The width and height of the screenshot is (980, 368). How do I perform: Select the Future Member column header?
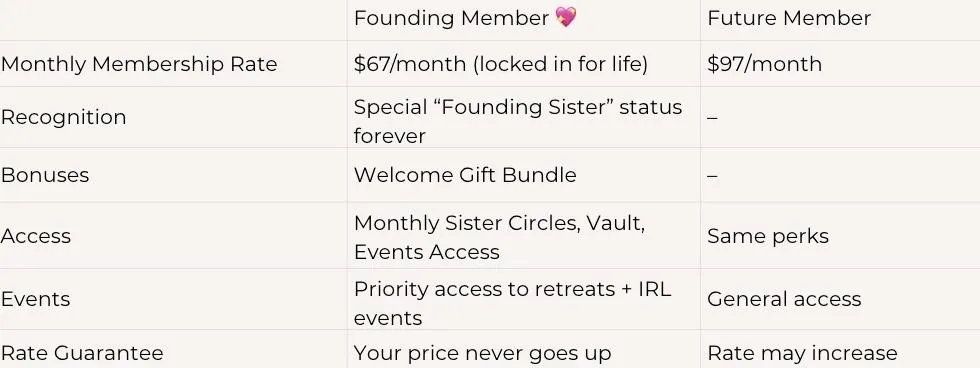pos(789,18)
